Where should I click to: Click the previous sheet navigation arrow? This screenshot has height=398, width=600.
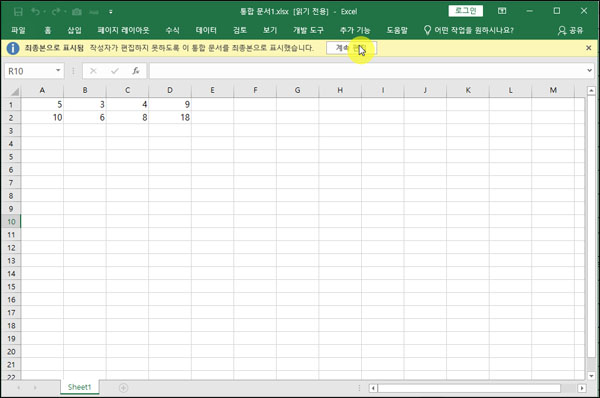18,388
